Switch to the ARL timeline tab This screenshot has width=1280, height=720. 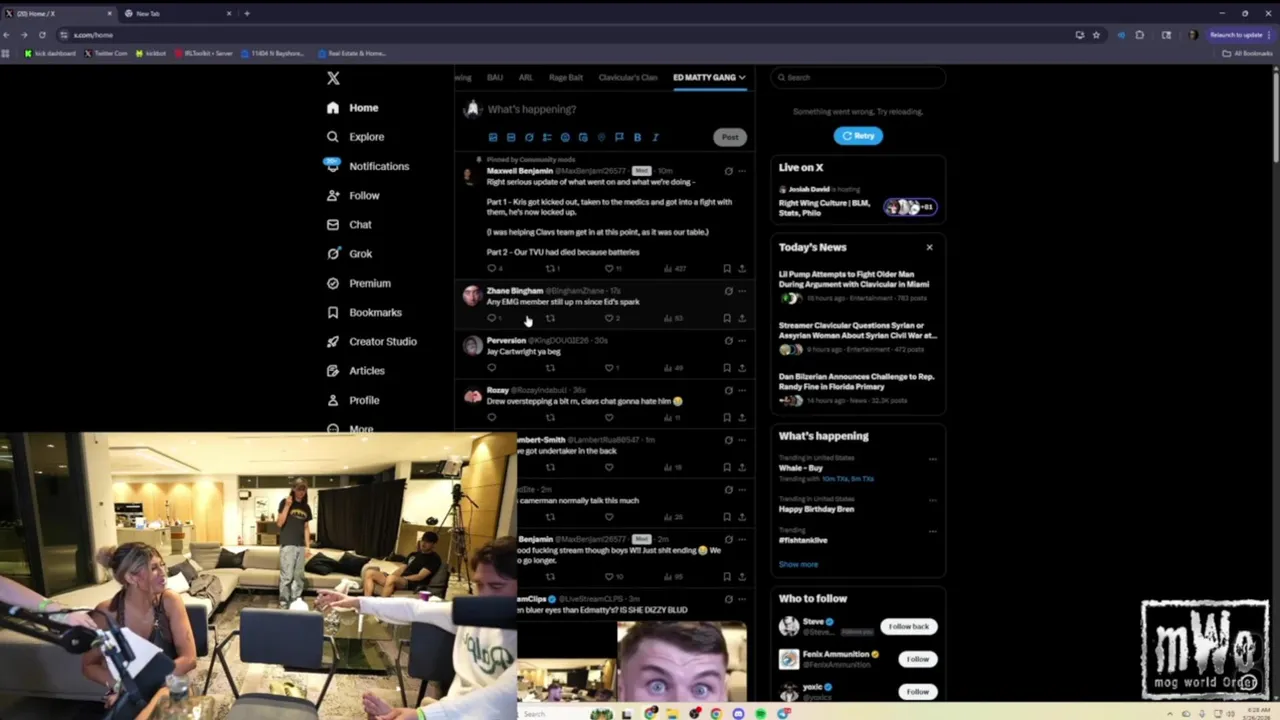pos(526,77)
